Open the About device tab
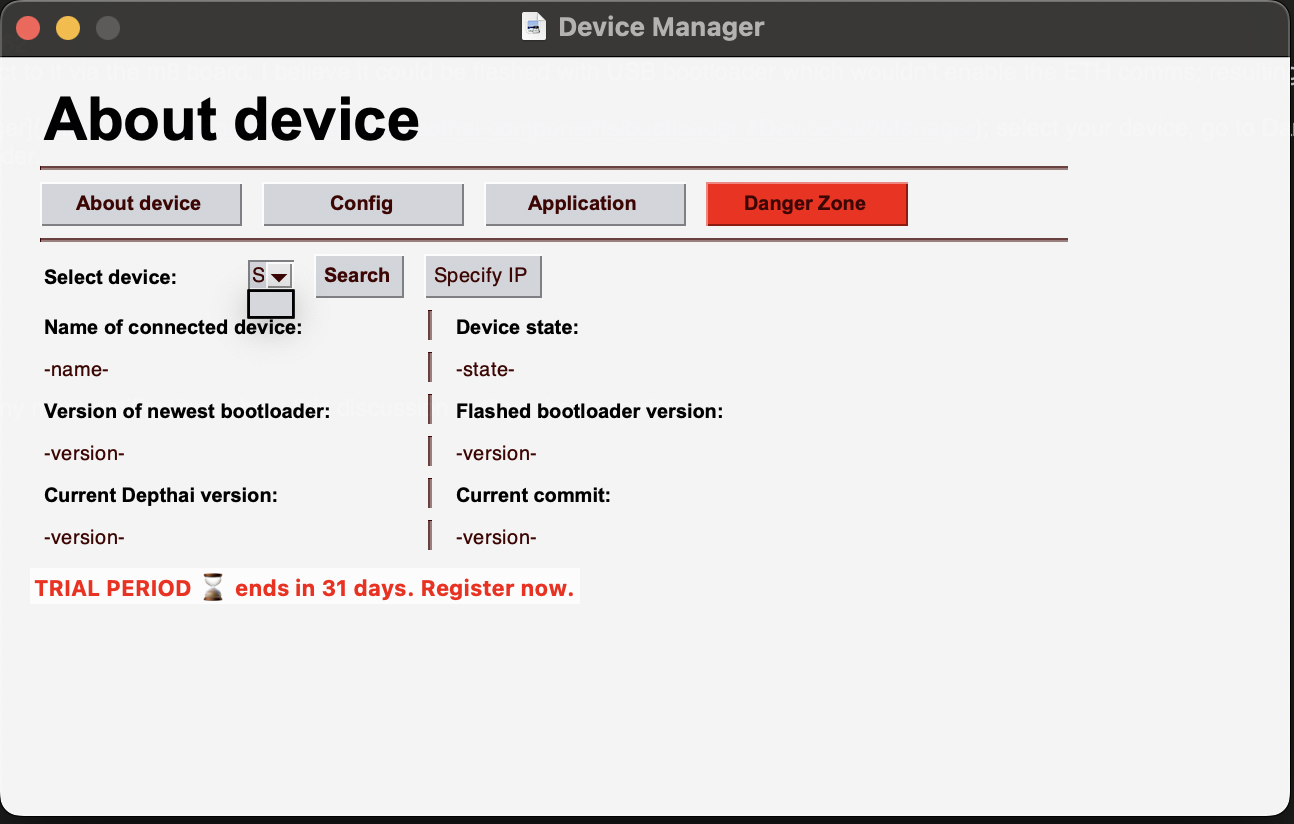 (141, 204)
